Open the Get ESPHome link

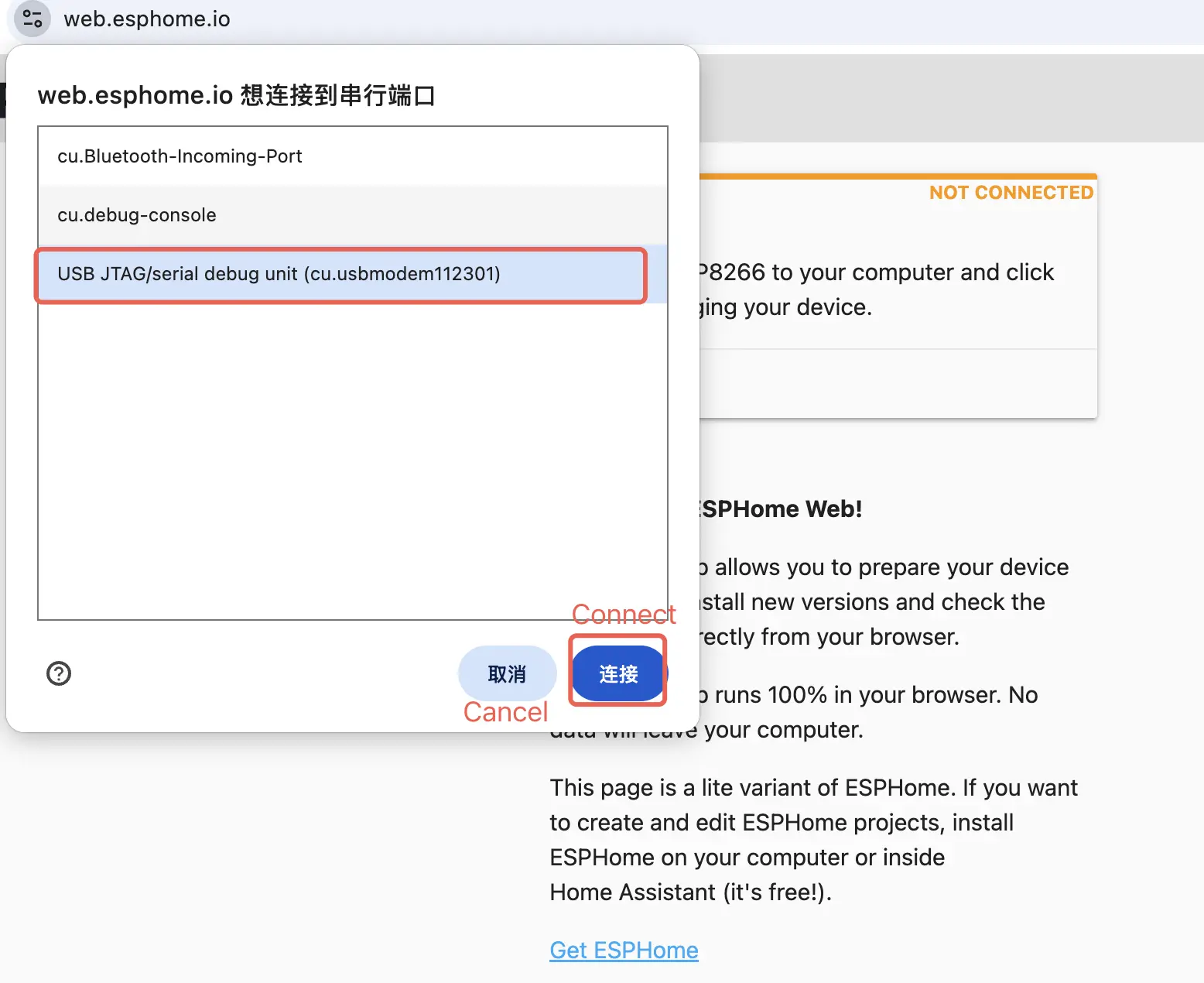coord(624,950)
